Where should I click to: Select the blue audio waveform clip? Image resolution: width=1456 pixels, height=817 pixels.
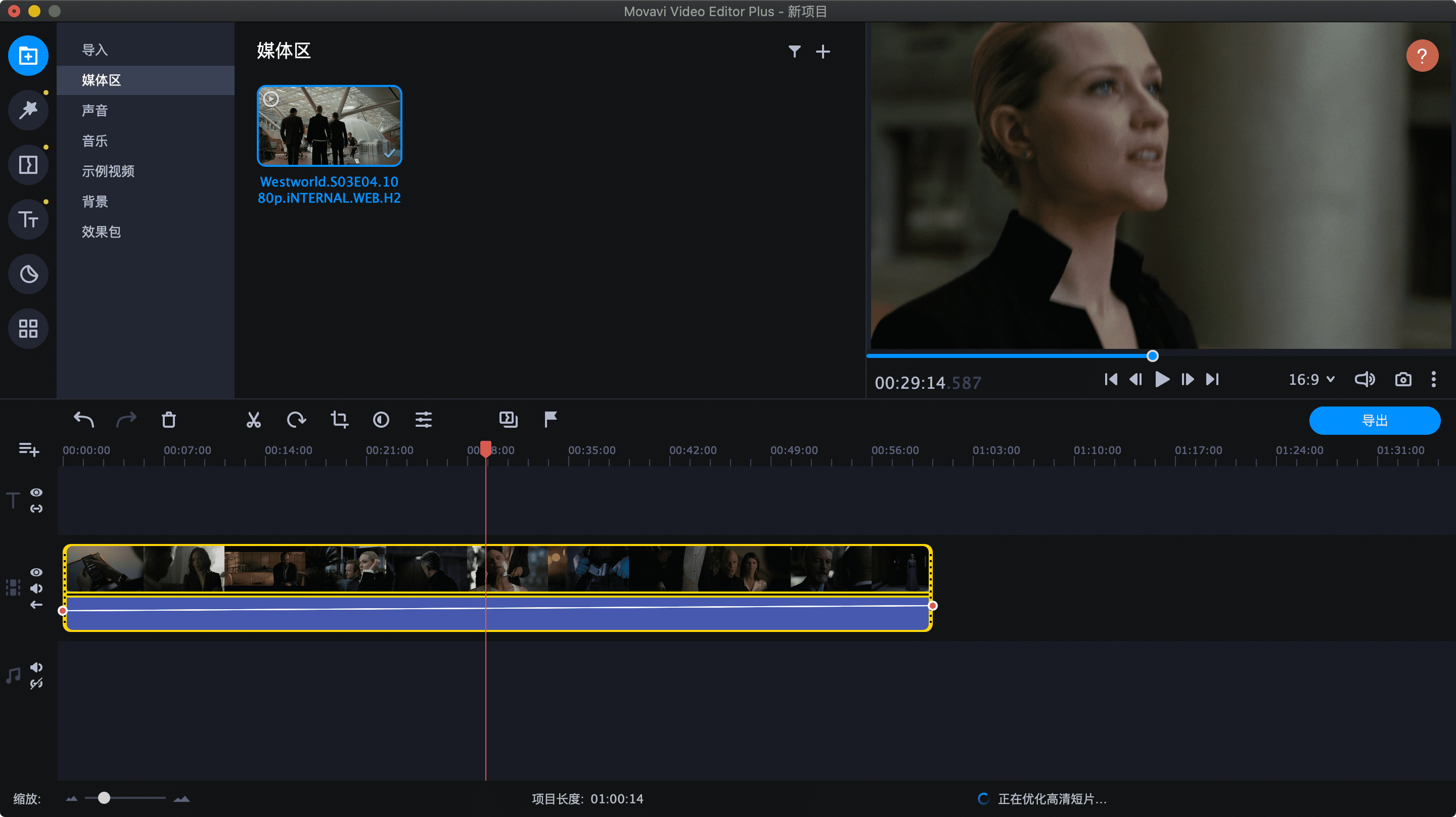click(x=497, y=613)
